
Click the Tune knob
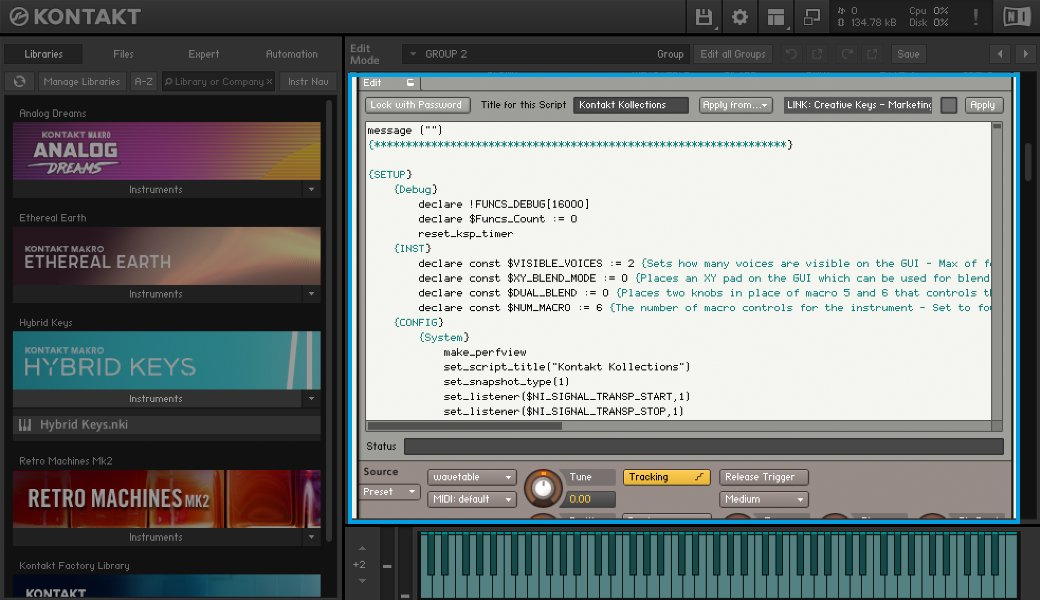(x=543, y=488)
